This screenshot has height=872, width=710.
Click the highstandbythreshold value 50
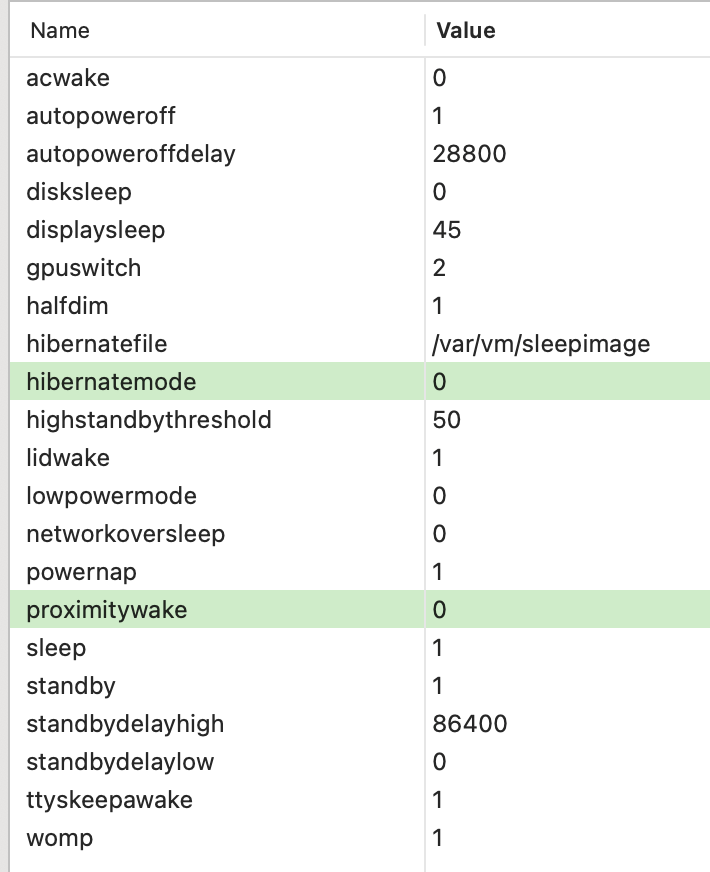[x=447, y=420]
